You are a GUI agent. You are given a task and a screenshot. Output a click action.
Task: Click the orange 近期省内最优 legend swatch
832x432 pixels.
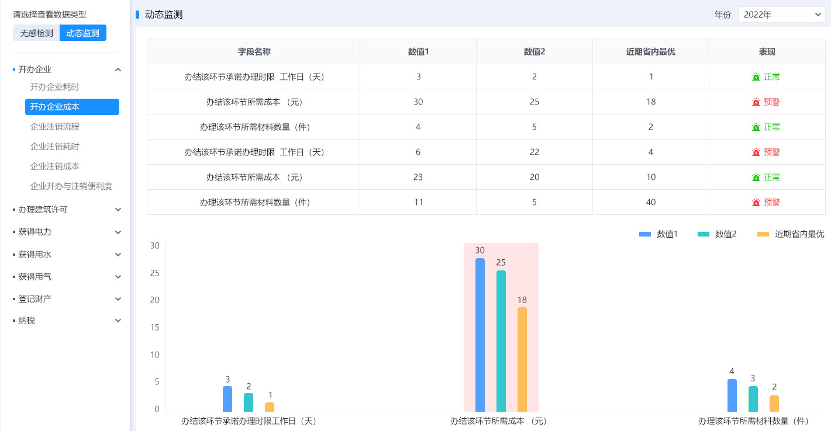[764, 234]
